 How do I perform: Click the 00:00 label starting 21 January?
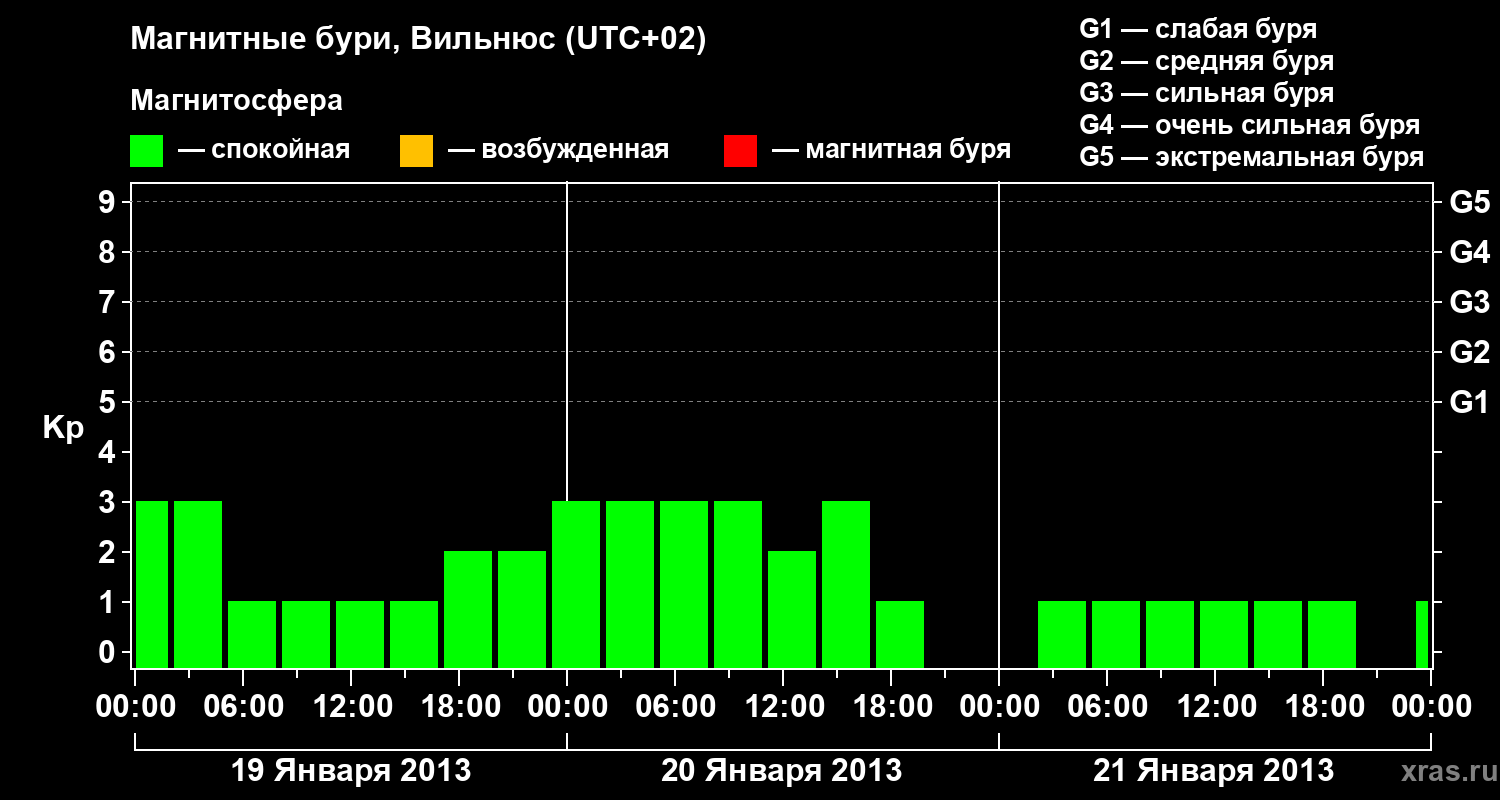999,706
